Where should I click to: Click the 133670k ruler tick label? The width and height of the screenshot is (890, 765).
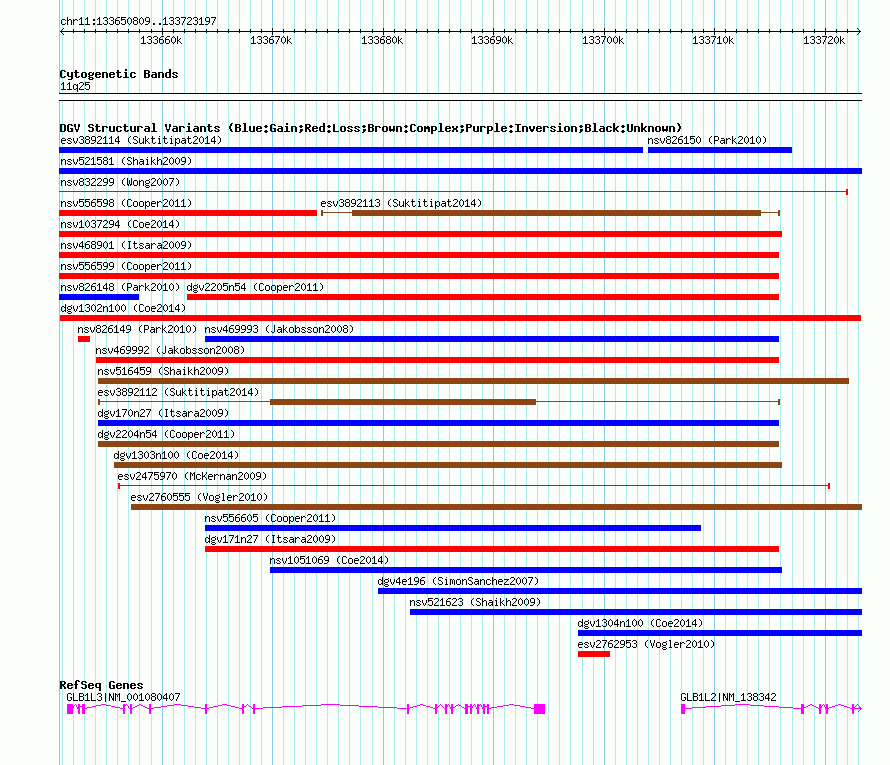(x=271, y=40)
